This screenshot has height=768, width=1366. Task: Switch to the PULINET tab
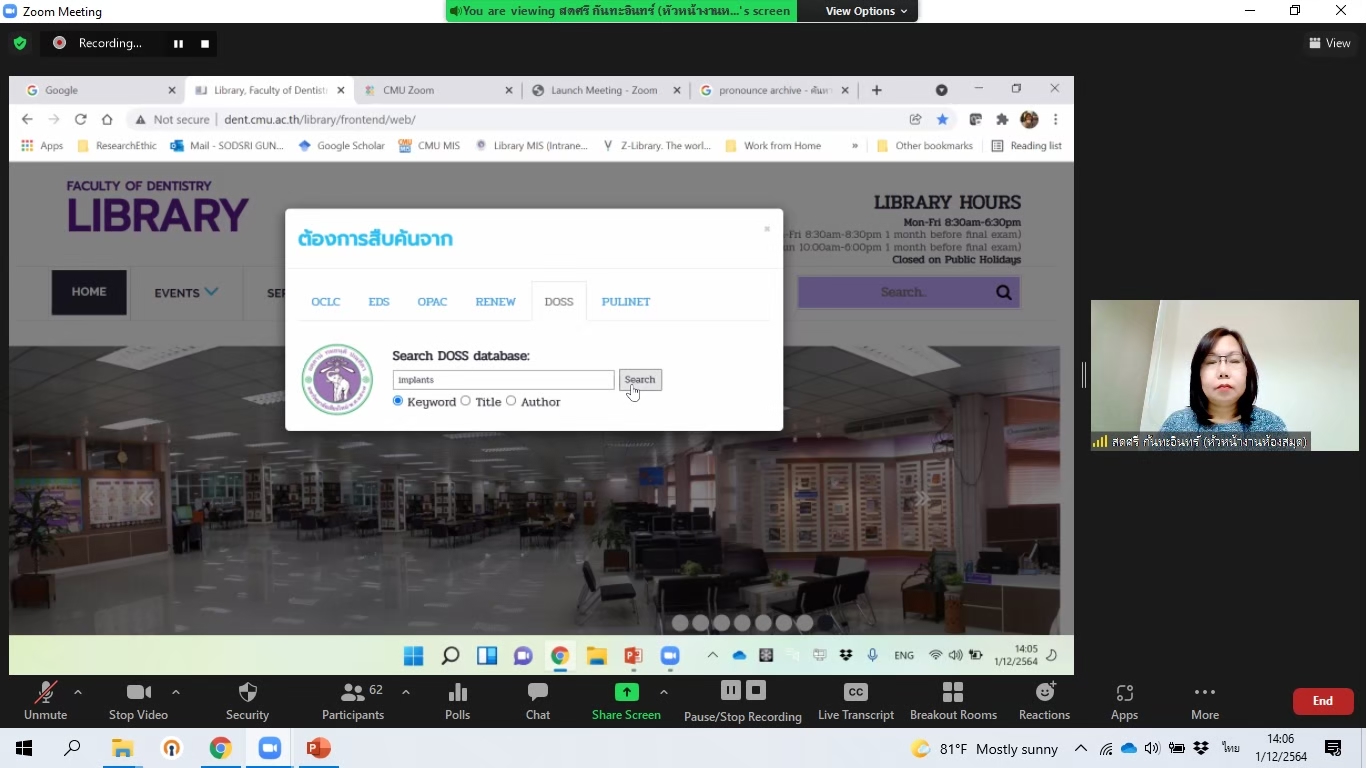(x=626, y=302)
